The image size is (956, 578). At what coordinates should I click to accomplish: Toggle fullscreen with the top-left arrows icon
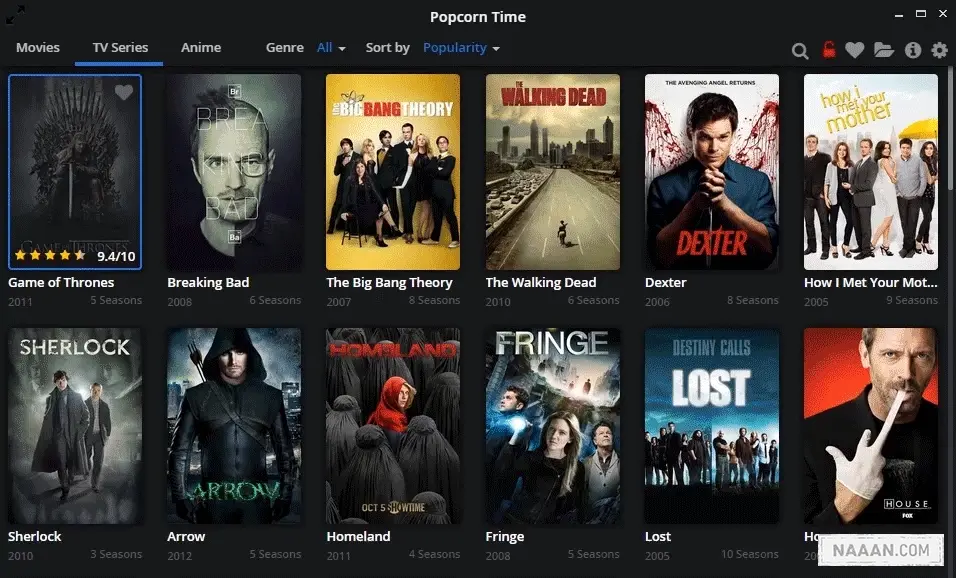coord(16,14)
